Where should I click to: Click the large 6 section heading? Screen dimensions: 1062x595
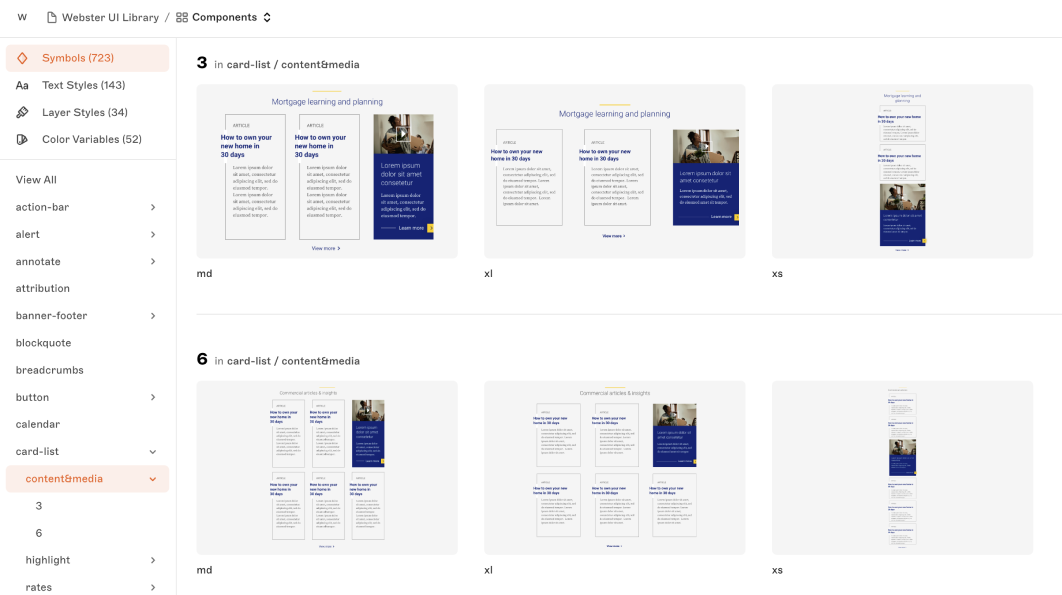pyautogui.click(x=202, y=359)
